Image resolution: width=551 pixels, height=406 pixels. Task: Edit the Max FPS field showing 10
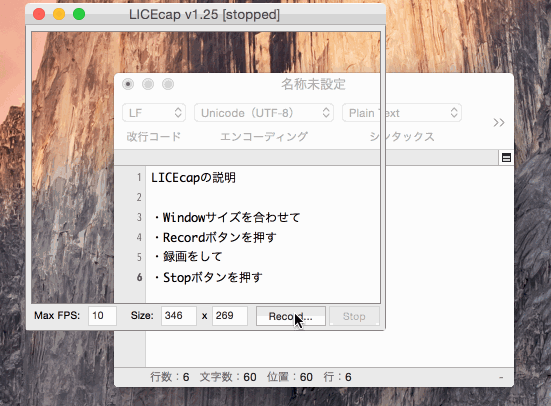click(102, 316)
